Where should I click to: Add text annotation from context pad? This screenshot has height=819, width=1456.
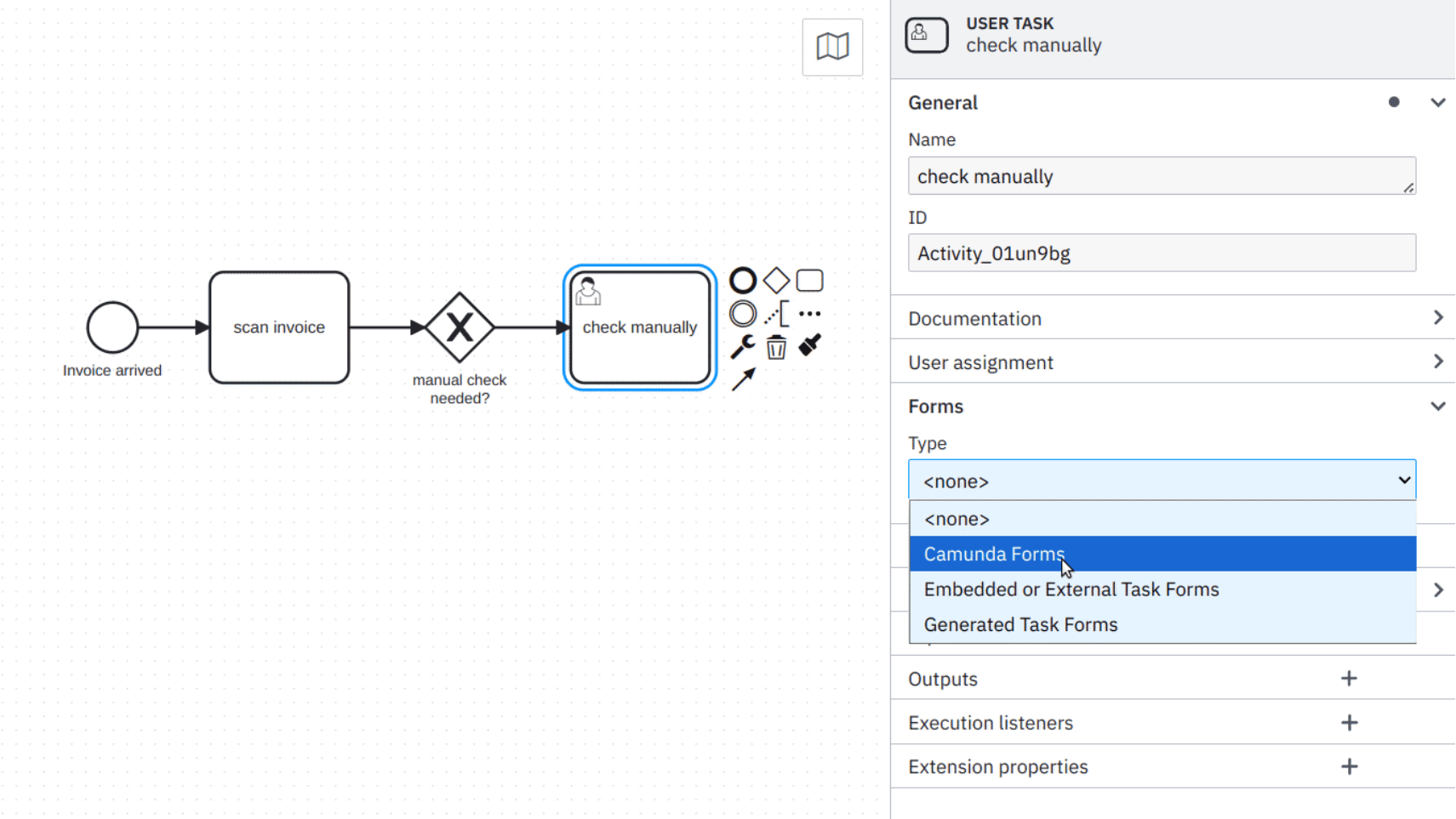pyautogui.click(x=776, y=314)
